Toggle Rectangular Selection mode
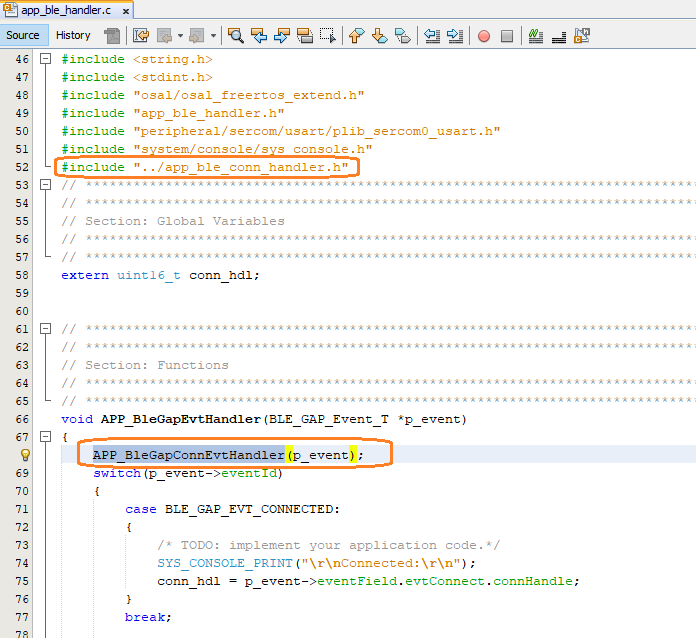 click(327, 36)
